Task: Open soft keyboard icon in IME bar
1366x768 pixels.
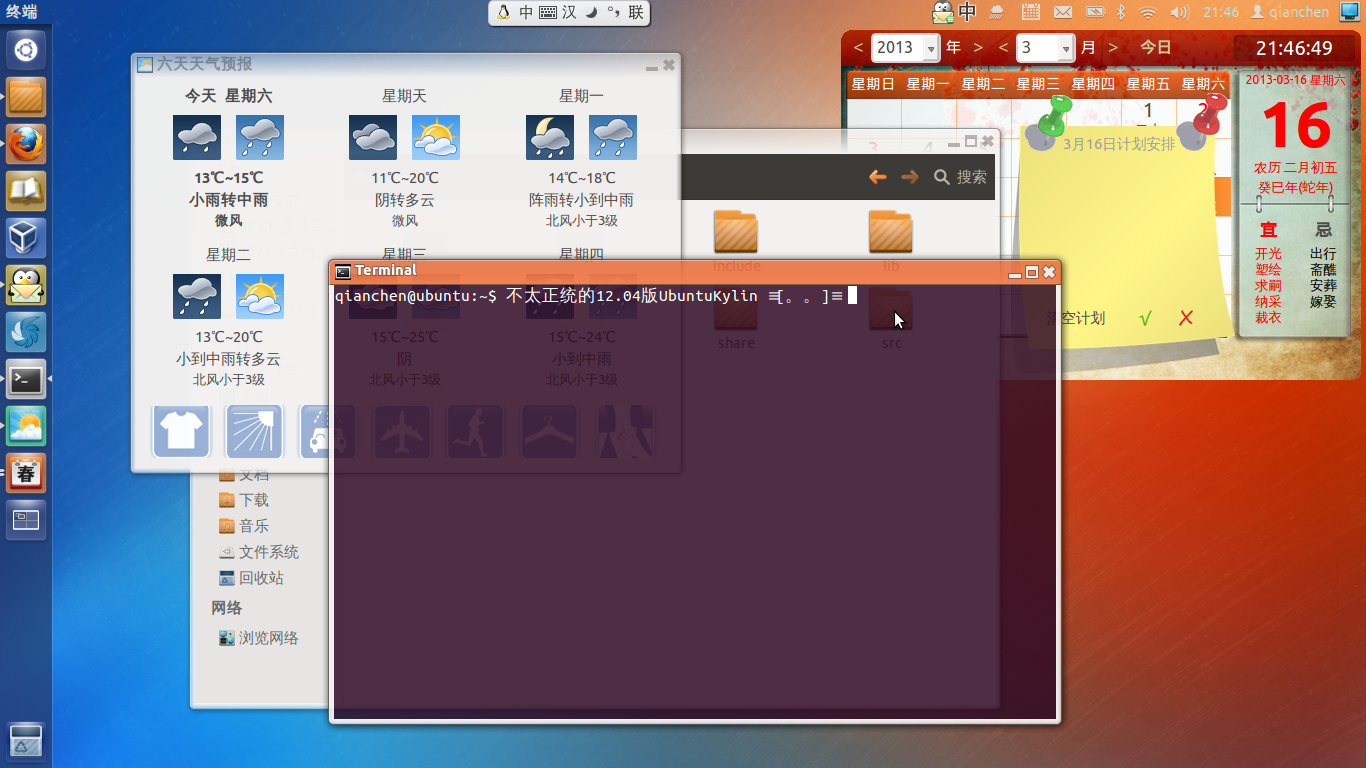Action: (x=548, y=13)
